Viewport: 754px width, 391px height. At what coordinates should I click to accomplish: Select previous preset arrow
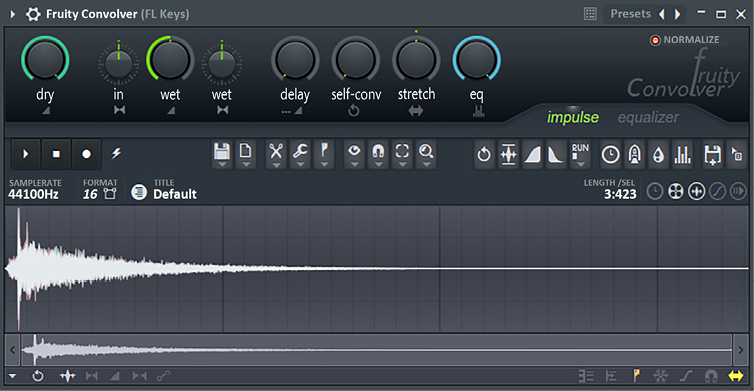(x=662, y=14)
